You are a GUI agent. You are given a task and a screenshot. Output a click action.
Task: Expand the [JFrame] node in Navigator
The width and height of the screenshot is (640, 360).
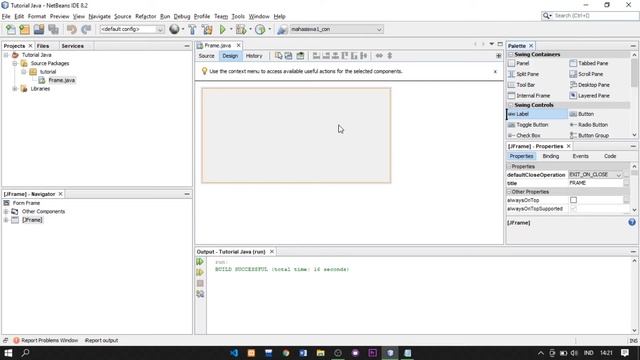coord(6,220)
